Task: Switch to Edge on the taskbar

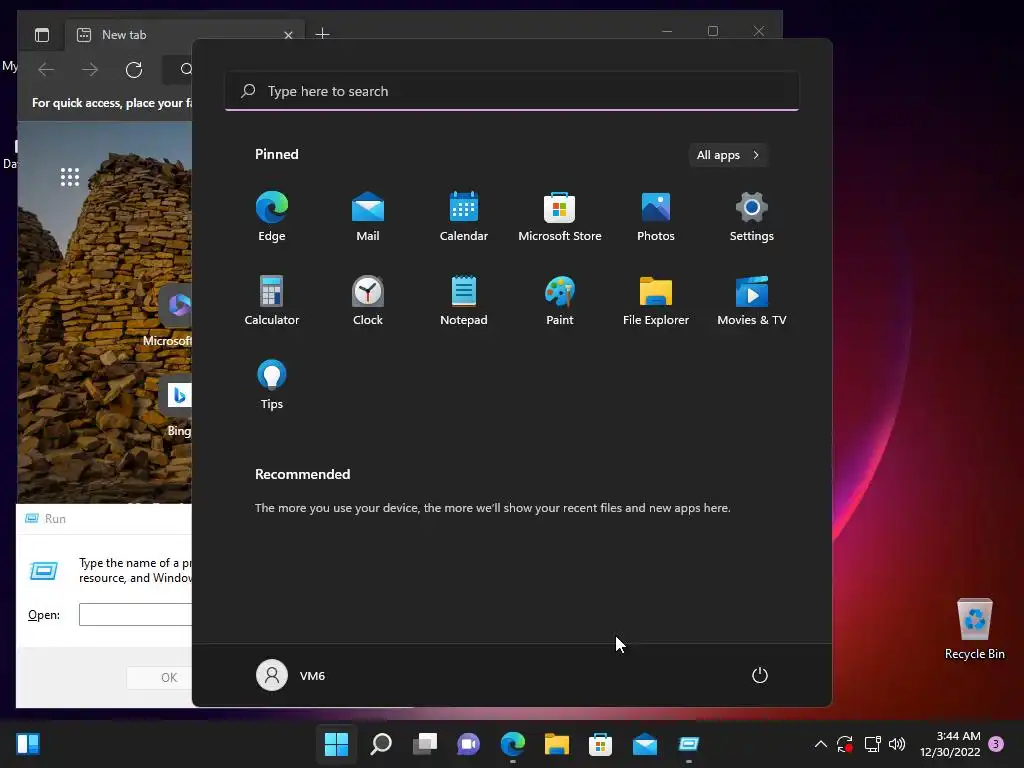Action: [513, 744]
